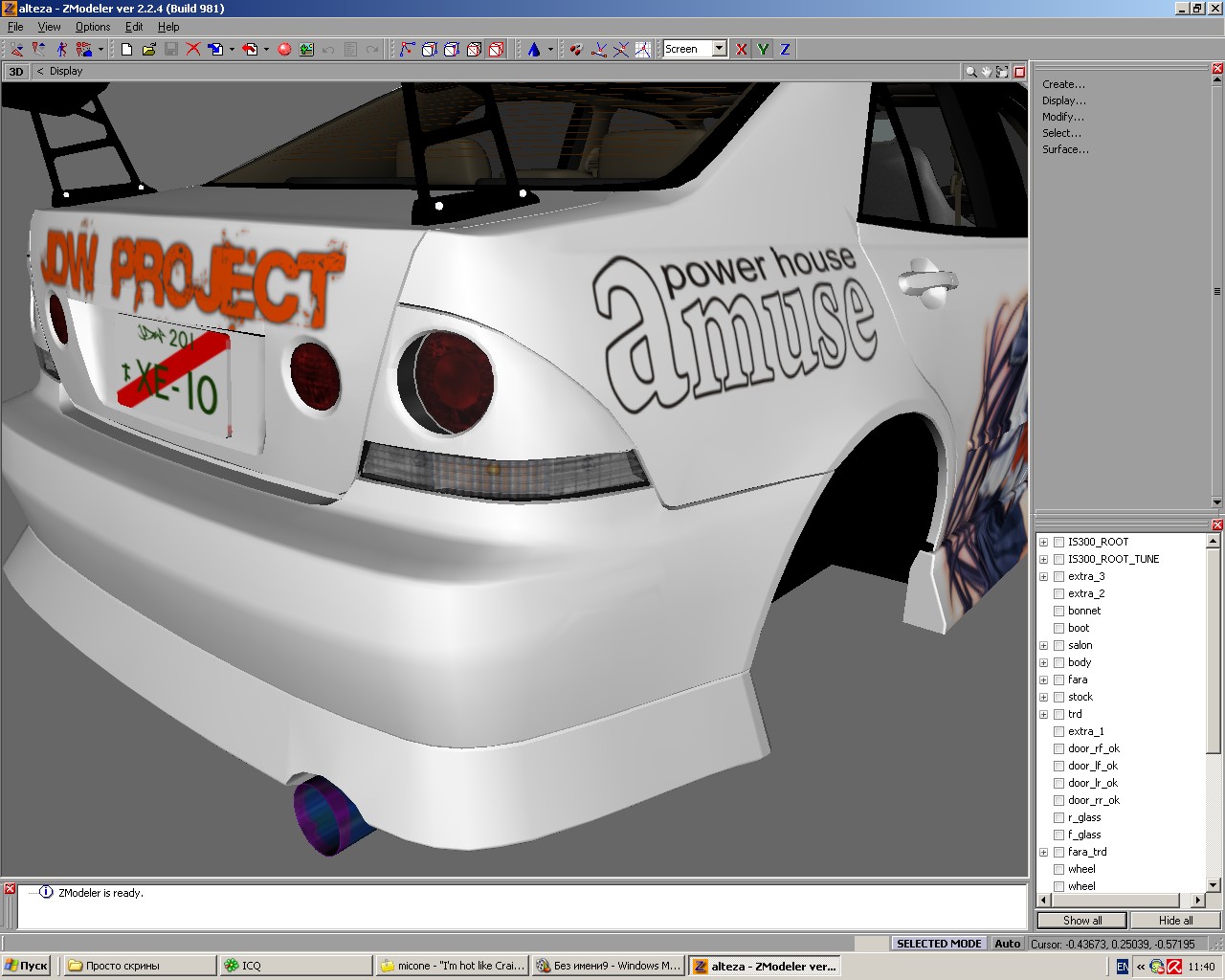
Task: Click the history list icon between Undo and Redo
Action: (350, 49)
